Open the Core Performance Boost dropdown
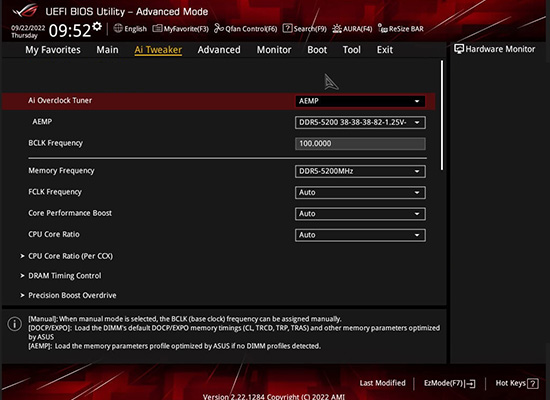This screenshot has height=400, width=550. (360, 214)
